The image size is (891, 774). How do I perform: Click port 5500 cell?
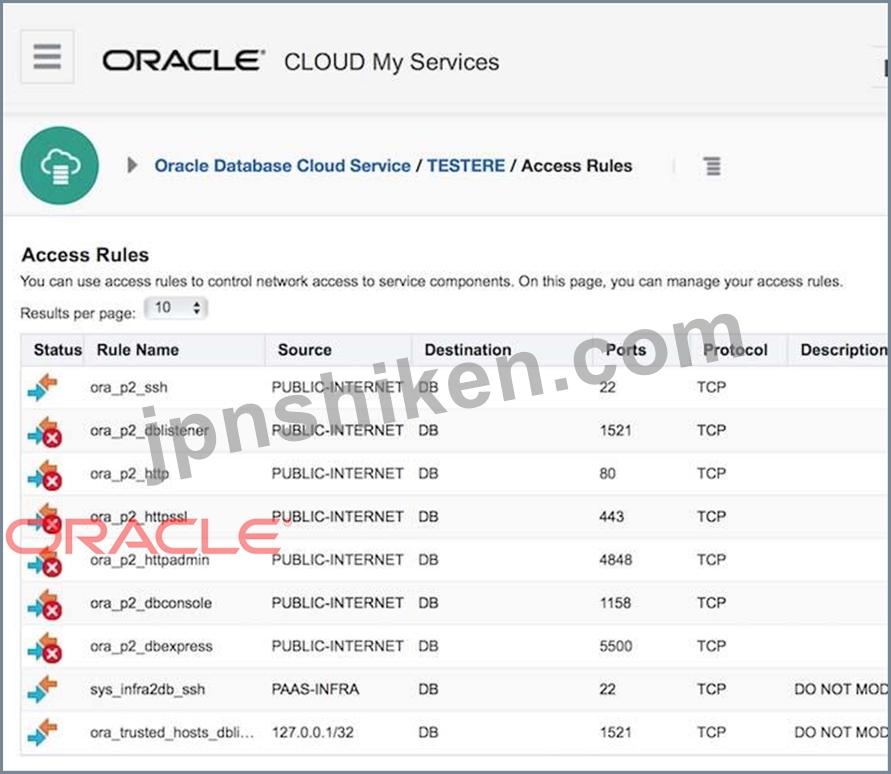point(615,646)
